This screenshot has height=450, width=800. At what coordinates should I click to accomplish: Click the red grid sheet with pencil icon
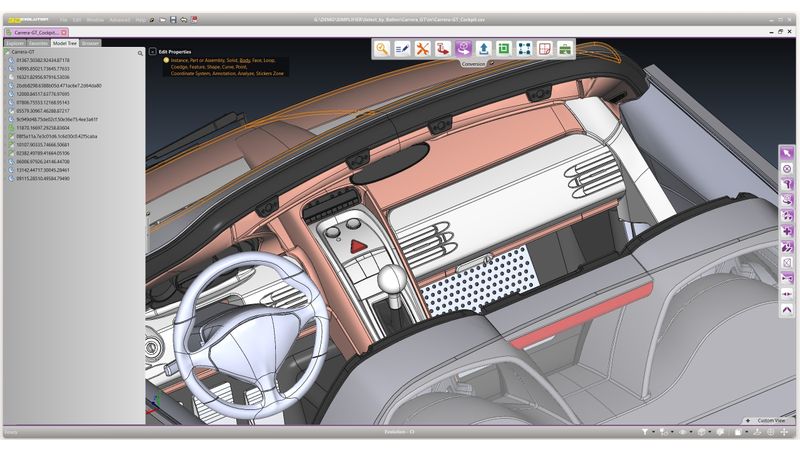[x=545, y=48]
